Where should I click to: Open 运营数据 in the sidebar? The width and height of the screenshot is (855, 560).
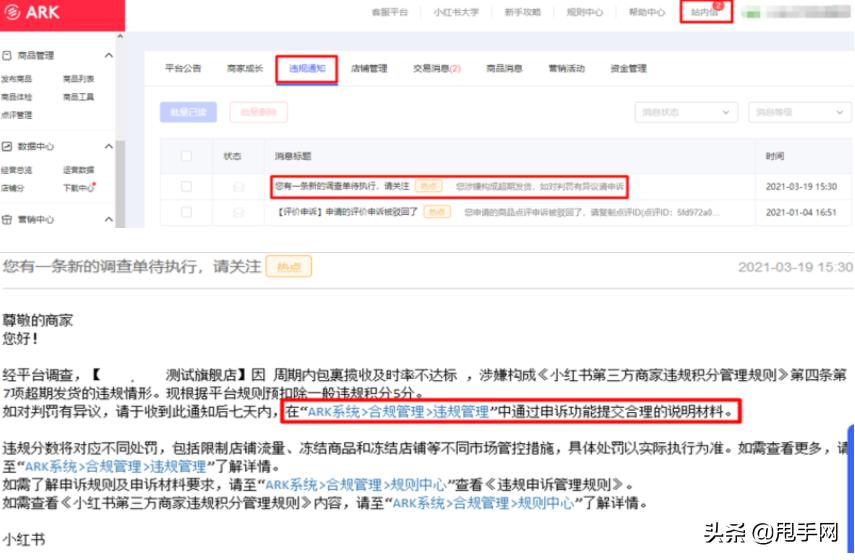click(79, 170)
